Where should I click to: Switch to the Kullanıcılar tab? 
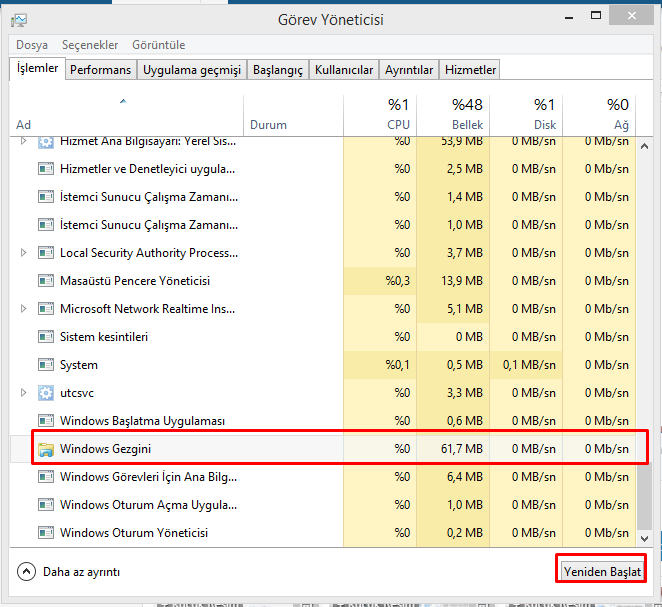point(344,70)
